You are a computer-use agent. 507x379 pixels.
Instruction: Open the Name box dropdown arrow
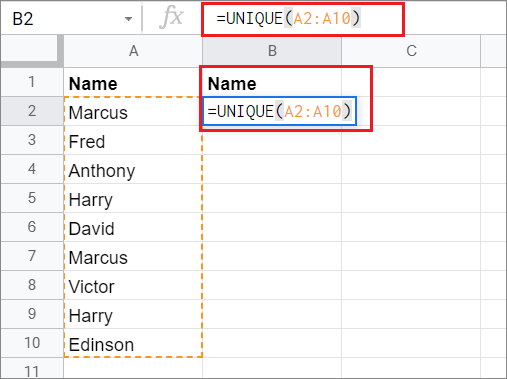[x=128, y=19]
